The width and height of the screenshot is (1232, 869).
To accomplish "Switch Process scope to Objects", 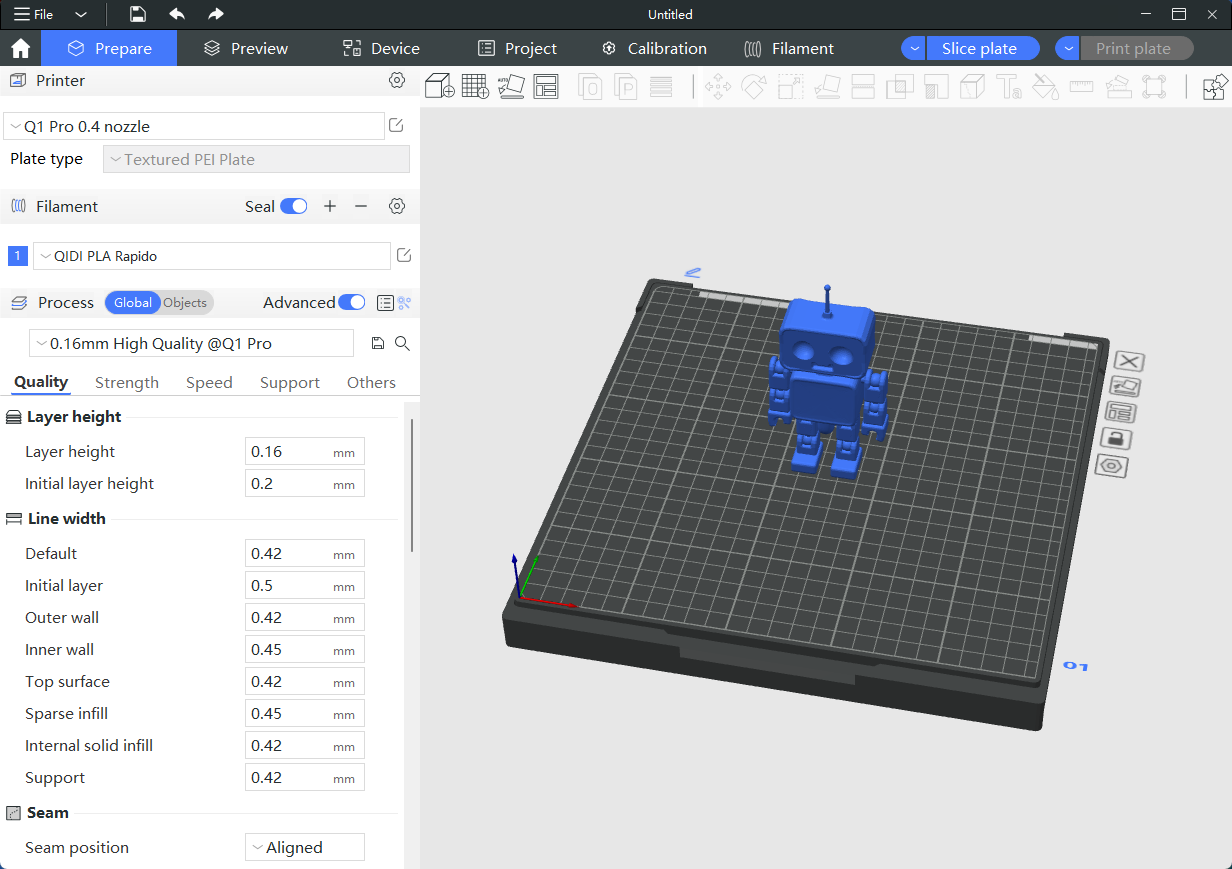I will (x=185, y=302).
